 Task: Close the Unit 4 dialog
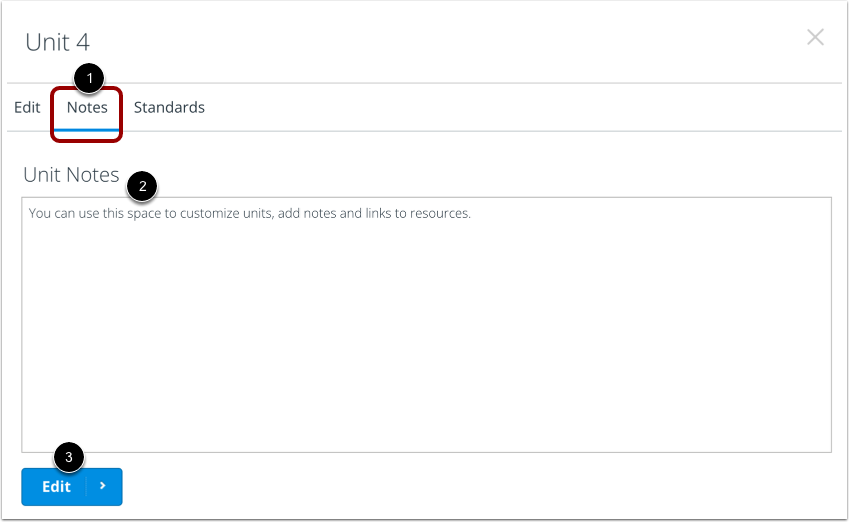[815, 38]
